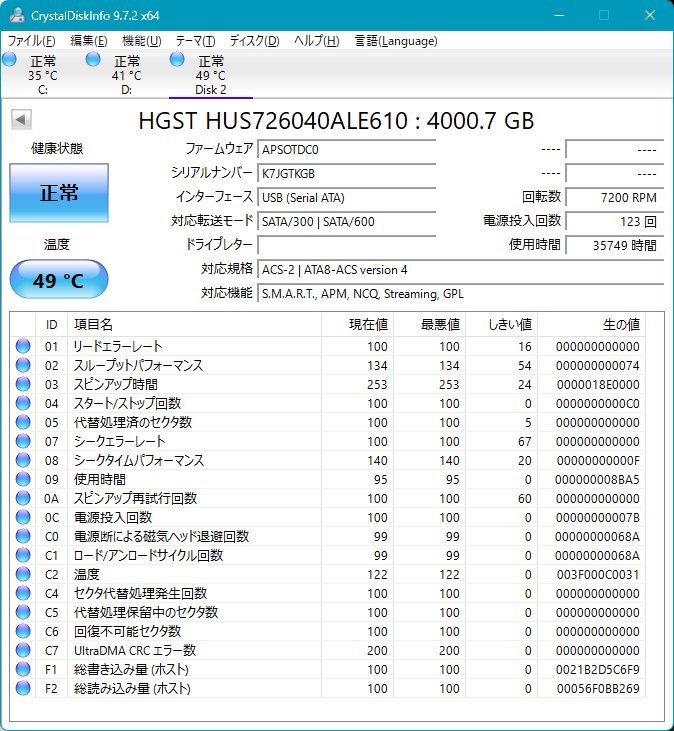Click status icon for 回復不可能セクタ数 row
This screenshot has width=674, height=731.
pos(23,631)
